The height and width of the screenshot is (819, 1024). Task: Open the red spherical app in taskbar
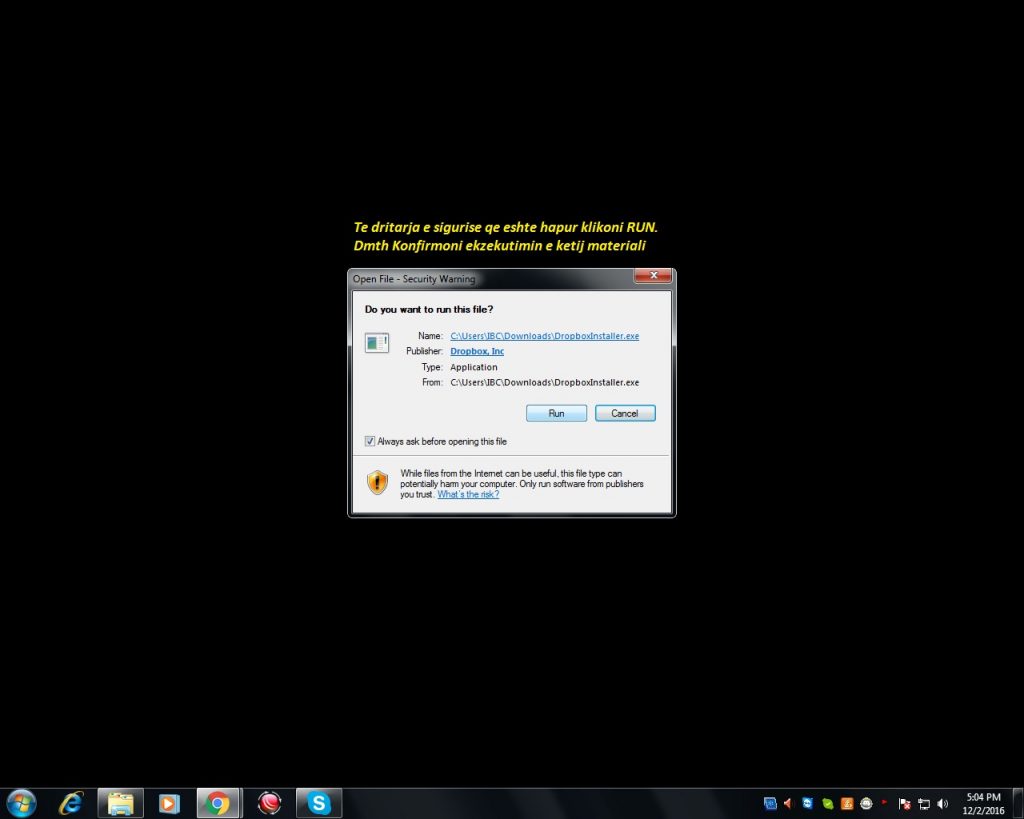pos(269,803)
